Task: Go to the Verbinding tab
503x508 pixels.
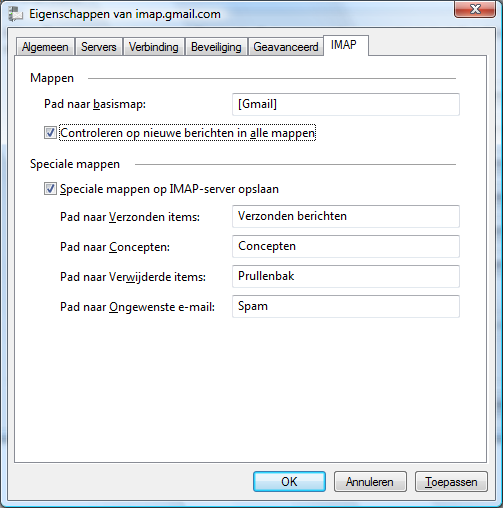Action: 154,47
